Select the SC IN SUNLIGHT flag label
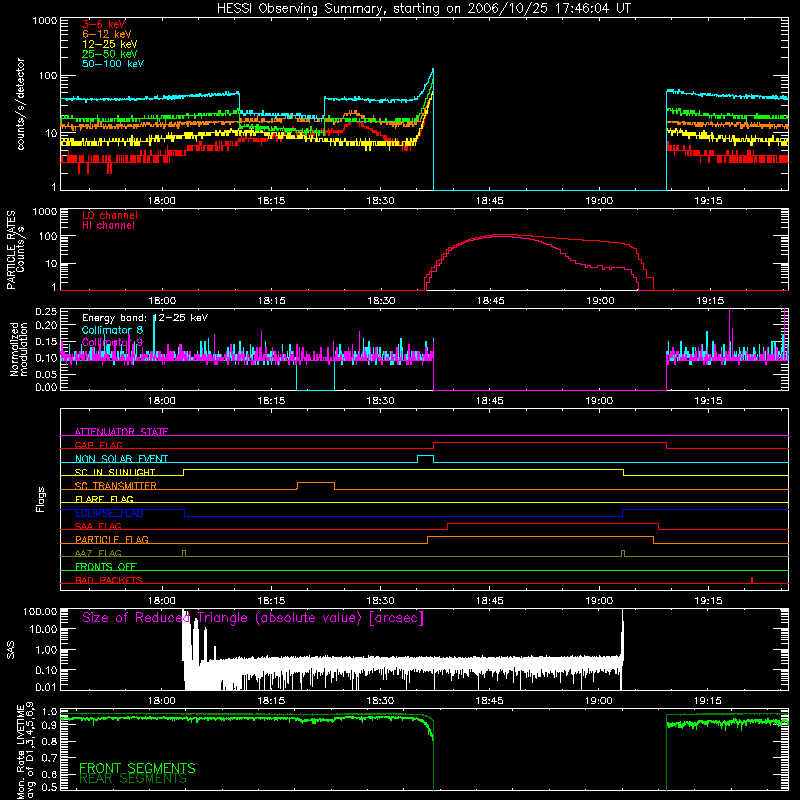800x800 pixels. 115,472
